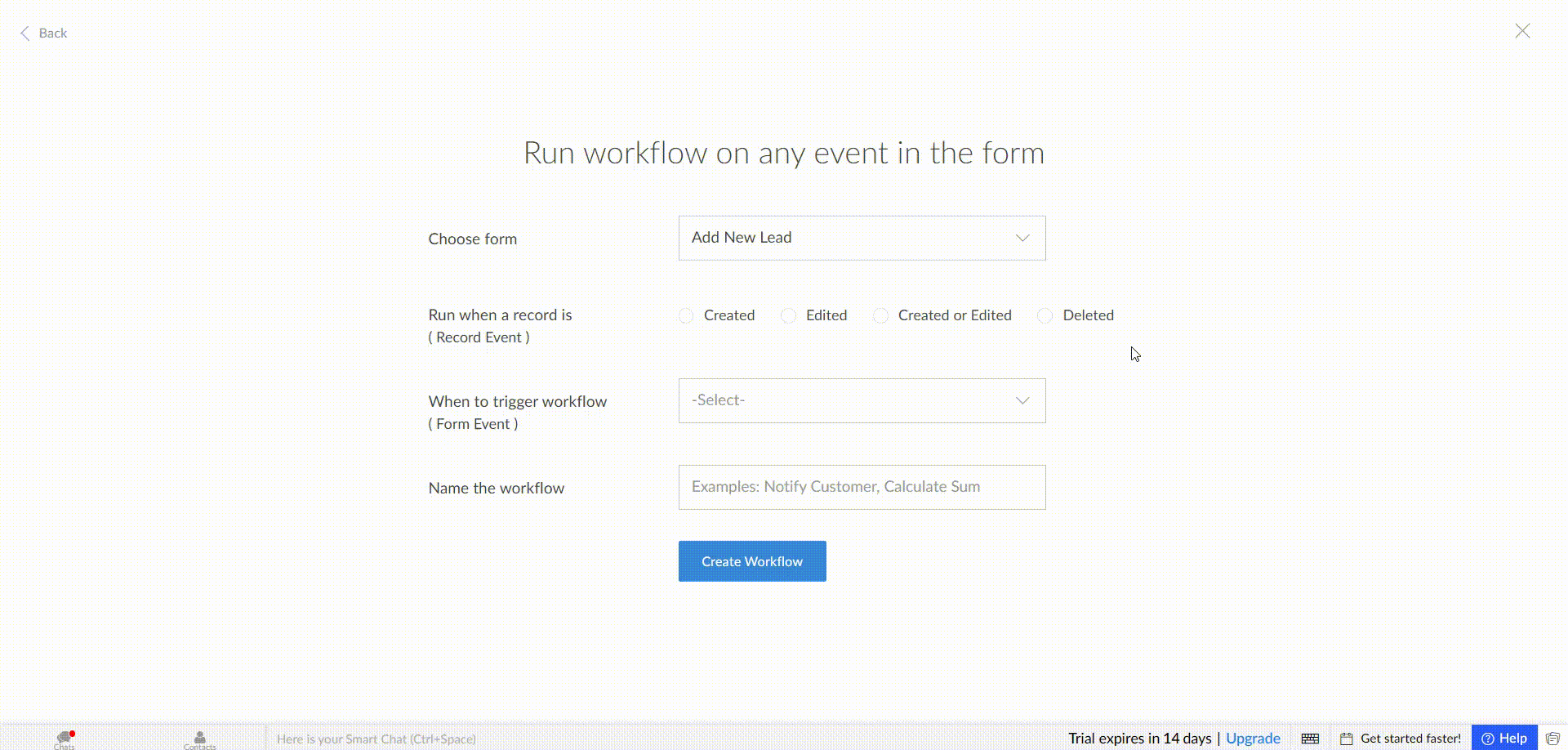Click the chat windows icon right of Help
This screenshot has height=750, width=1568.
(x=1552, y=739)
